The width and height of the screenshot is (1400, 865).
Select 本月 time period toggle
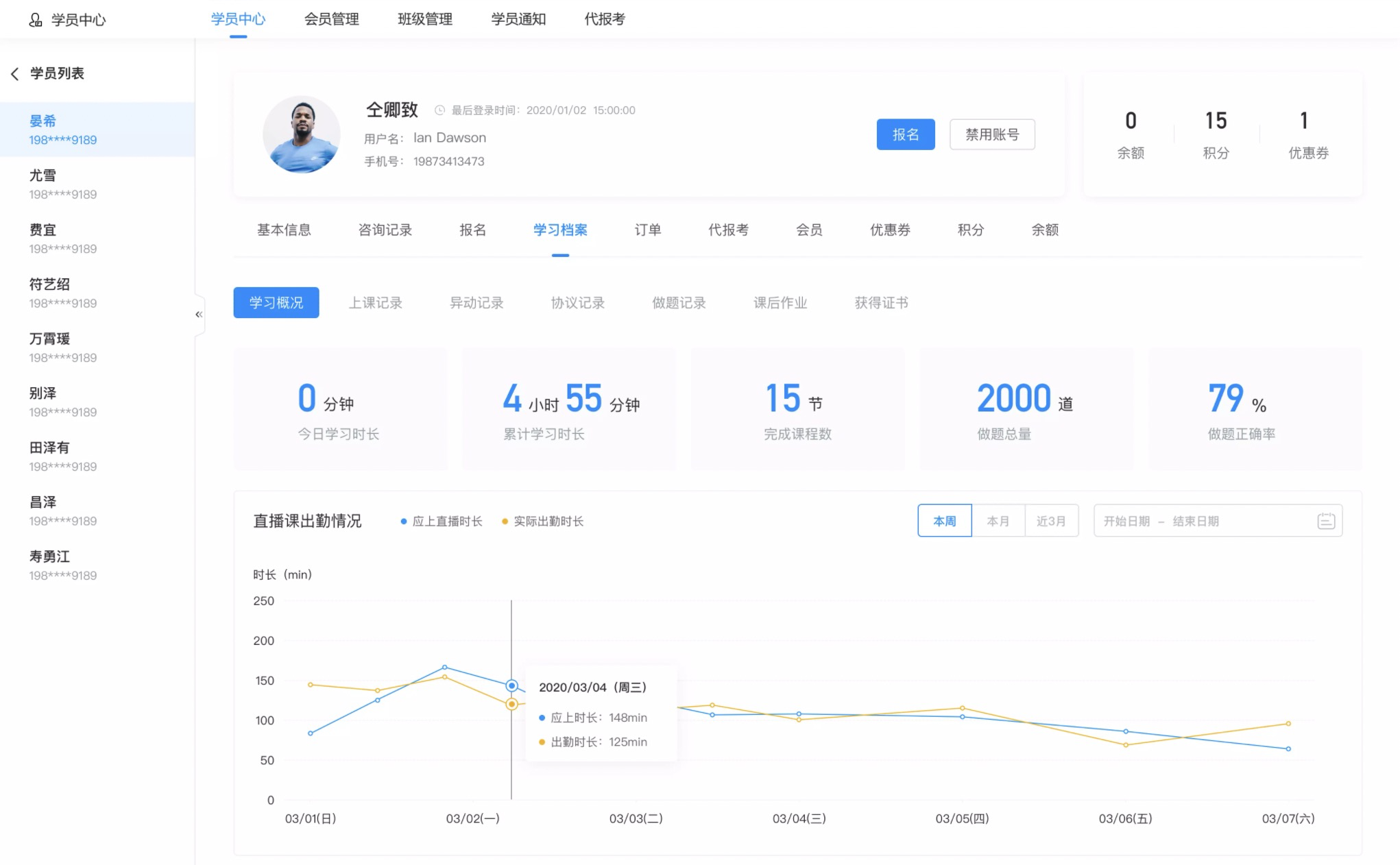(x=997, y=521)
